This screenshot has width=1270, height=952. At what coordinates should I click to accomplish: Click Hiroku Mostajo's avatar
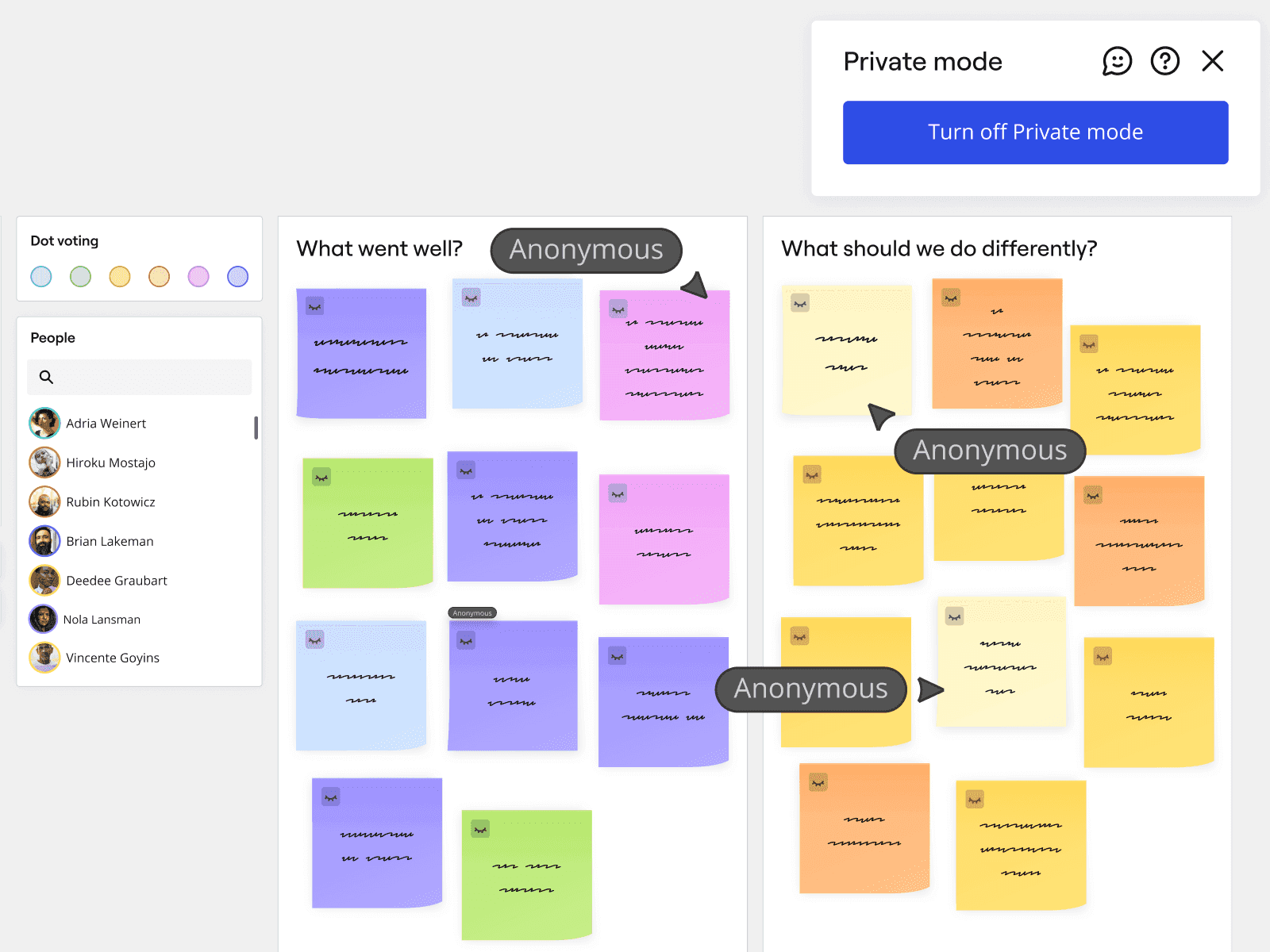pos(44,463)
